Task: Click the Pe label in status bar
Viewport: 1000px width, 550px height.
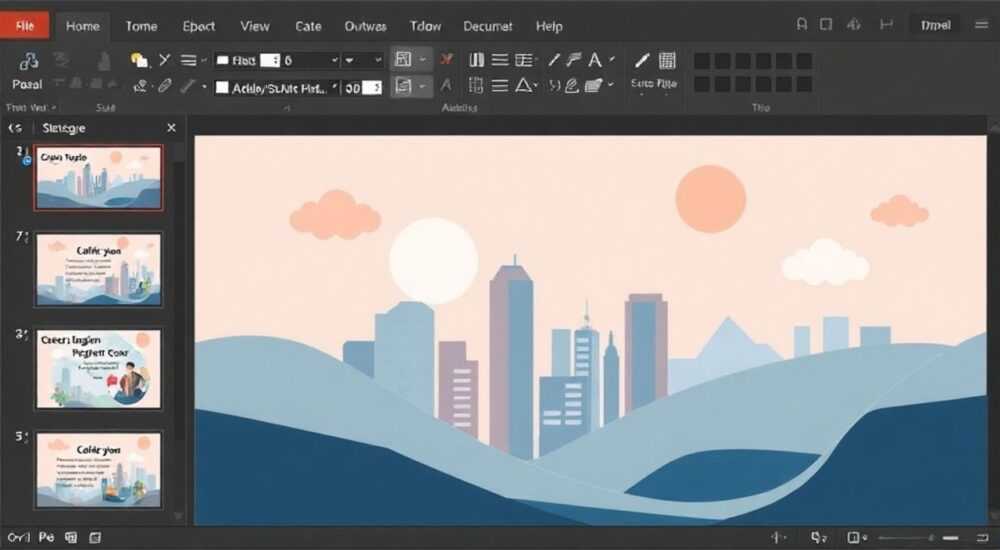Action: pos(46,537)
